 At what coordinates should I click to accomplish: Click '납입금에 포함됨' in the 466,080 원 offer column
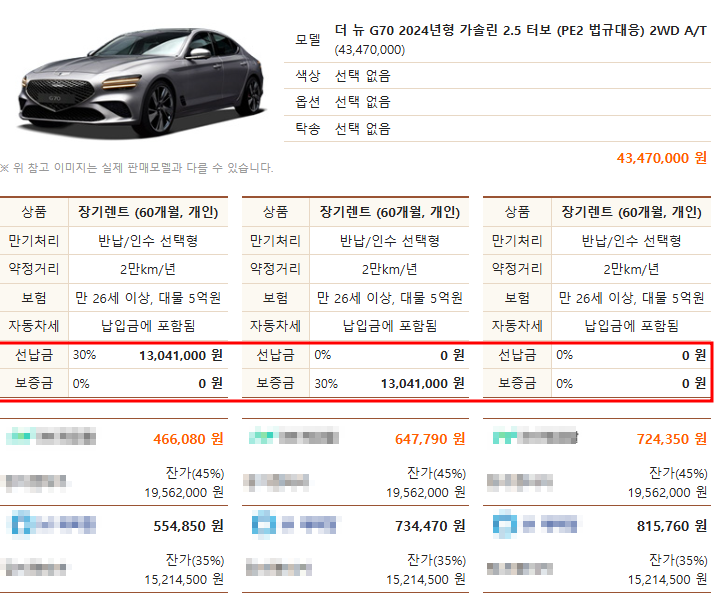click(x=148, y=326)
